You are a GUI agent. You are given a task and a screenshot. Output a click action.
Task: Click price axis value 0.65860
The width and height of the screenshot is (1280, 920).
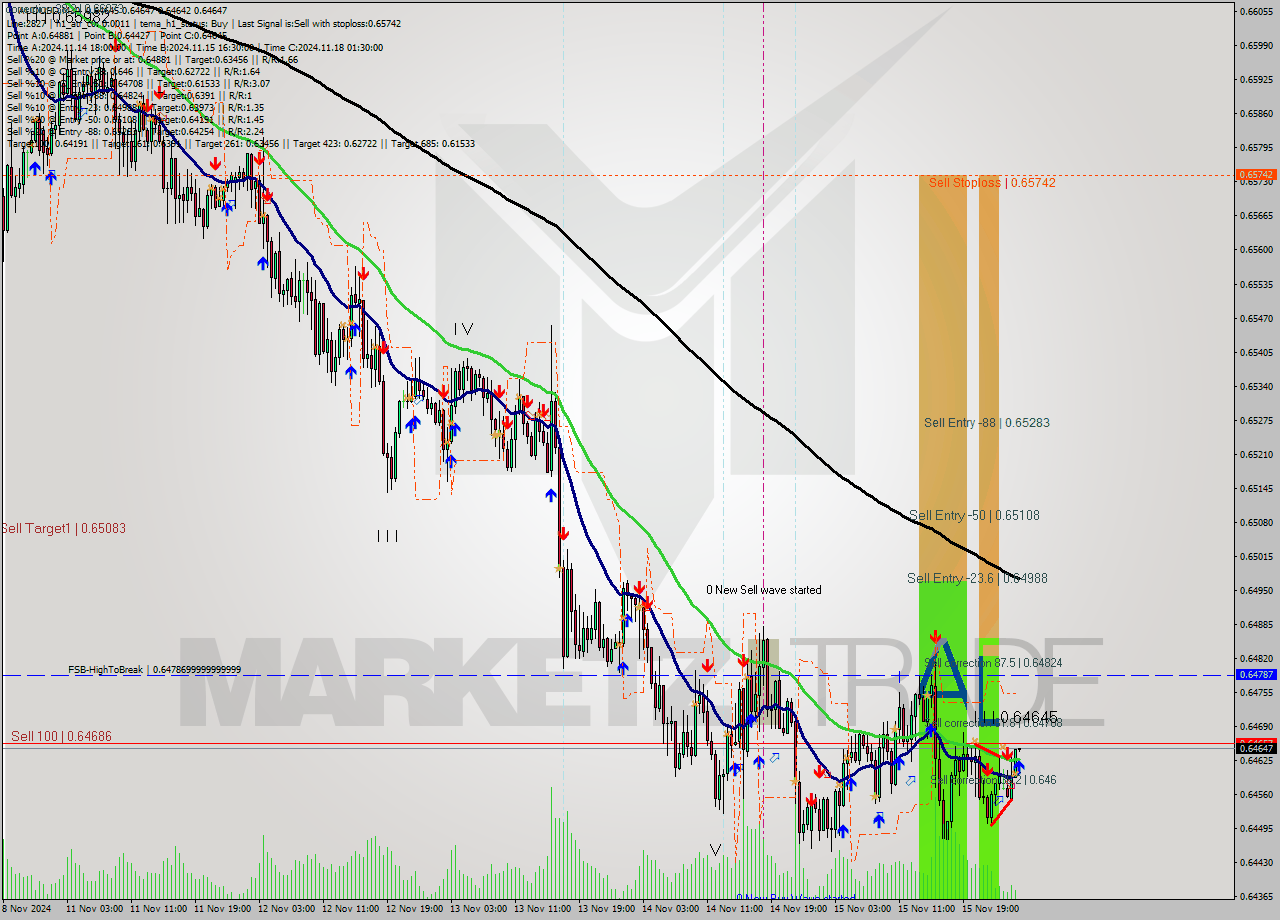coord(1257,113)
